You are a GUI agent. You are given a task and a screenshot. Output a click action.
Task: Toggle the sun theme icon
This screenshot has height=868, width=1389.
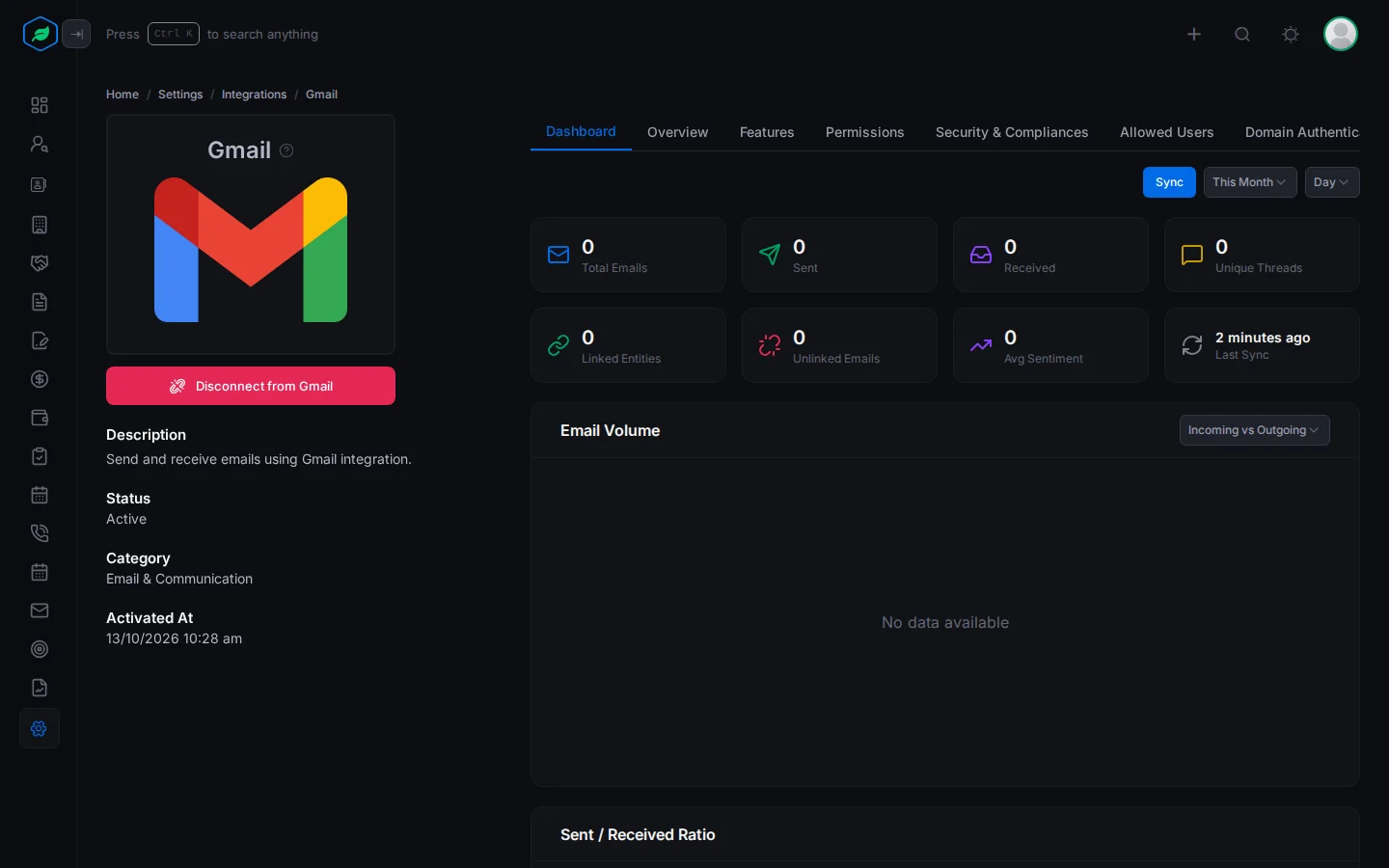click(x=1291, y=34)
